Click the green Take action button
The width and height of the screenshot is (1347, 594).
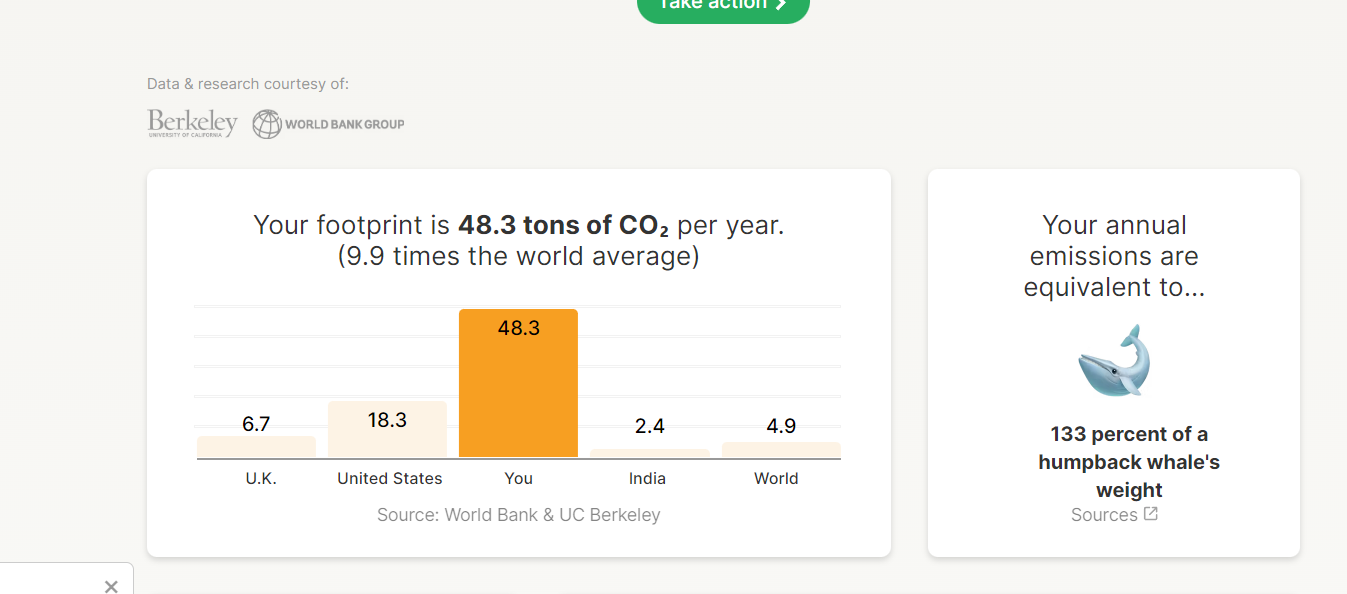(723, 8)
